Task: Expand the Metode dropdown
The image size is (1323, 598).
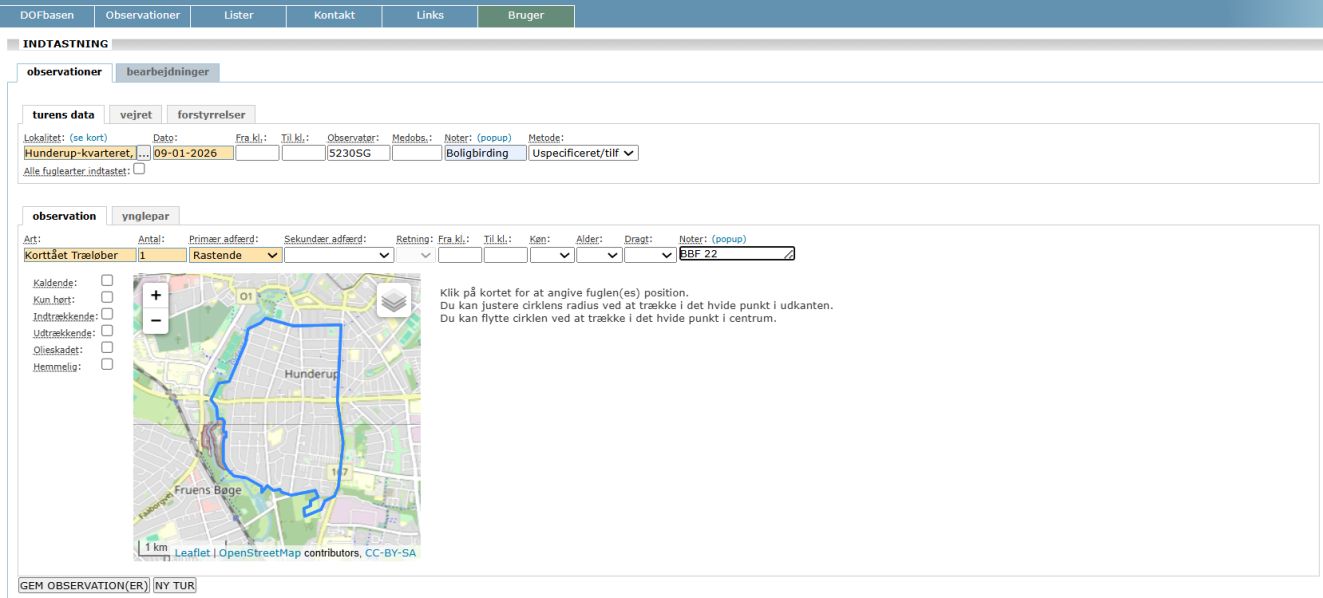Action: click(x=584, y=153)
